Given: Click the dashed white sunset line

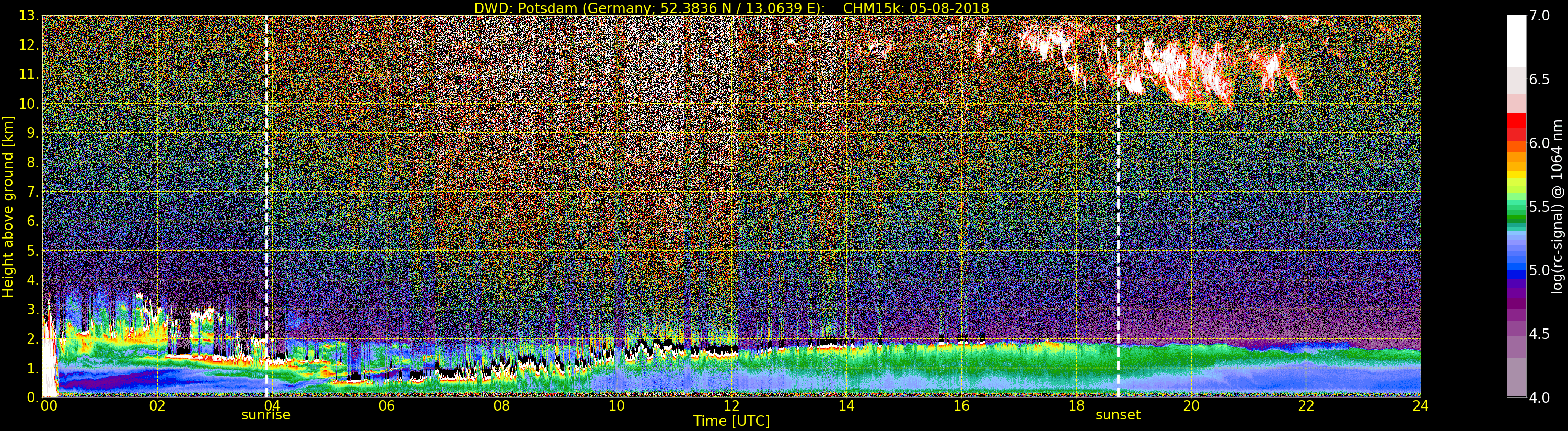Looking at the screenshot, I should [1118, 207].
